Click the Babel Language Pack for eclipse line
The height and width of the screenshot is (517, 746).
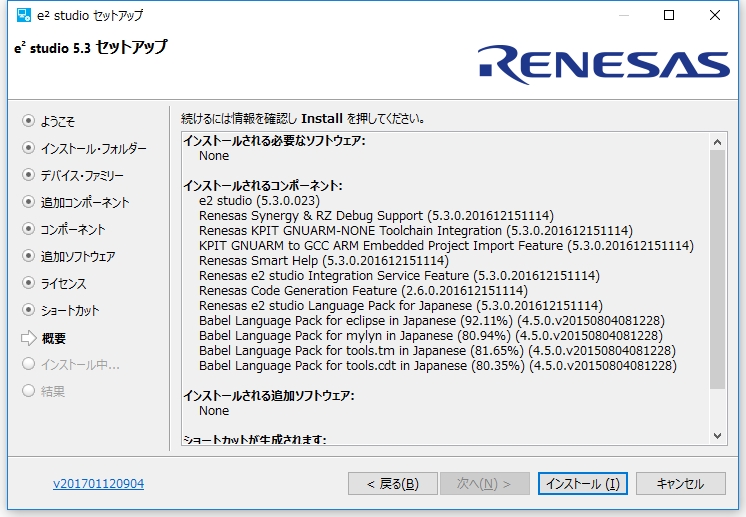[432, 321]
